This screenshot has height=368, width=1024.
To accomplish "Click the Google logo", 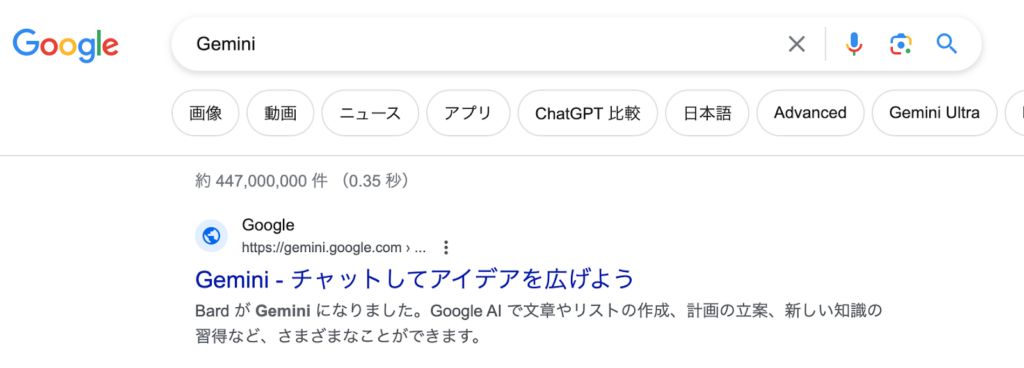I will 65,44.
